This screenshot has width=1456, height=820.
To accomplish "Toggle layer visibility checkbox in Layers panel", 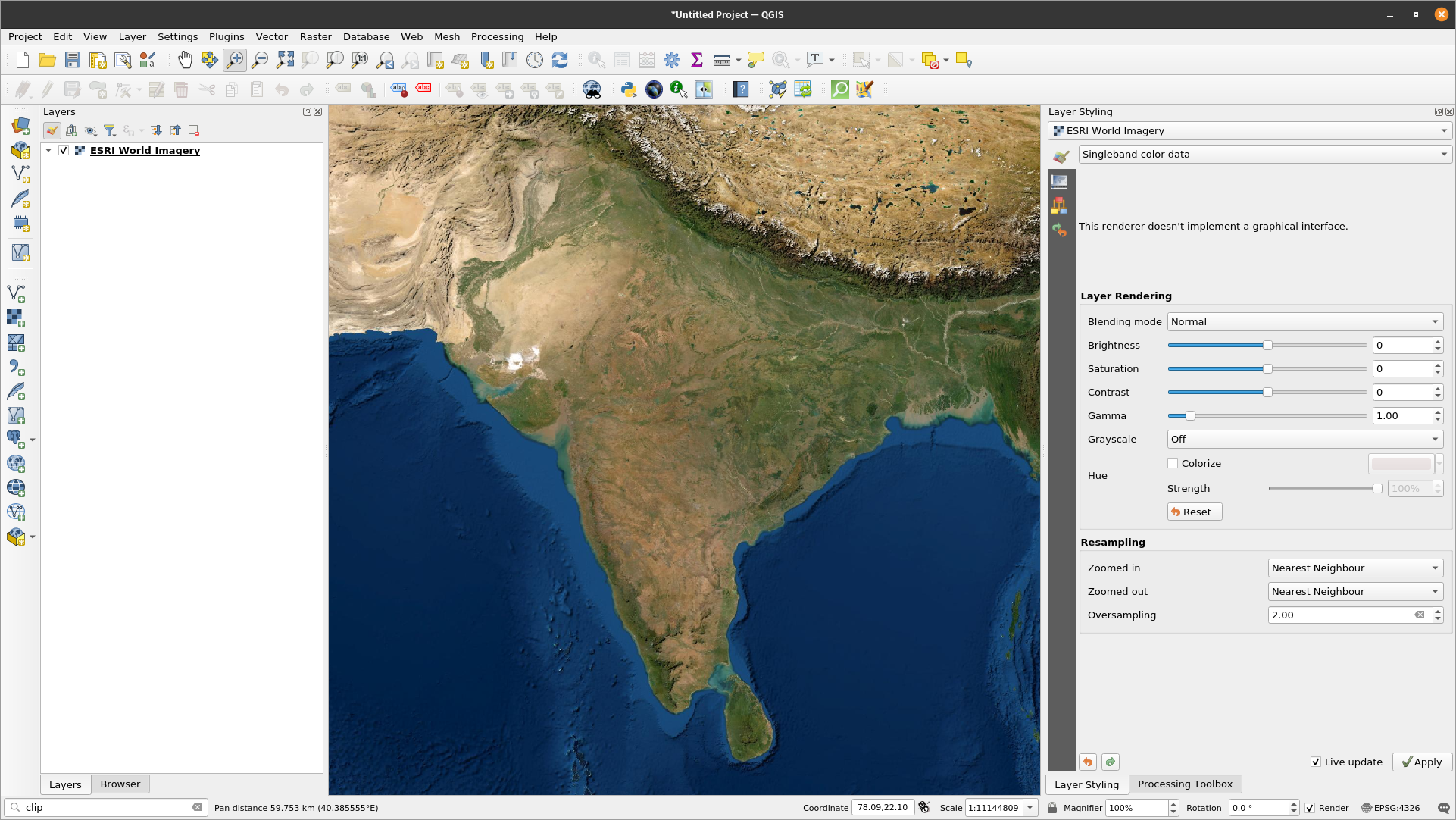I will point(64,150).
